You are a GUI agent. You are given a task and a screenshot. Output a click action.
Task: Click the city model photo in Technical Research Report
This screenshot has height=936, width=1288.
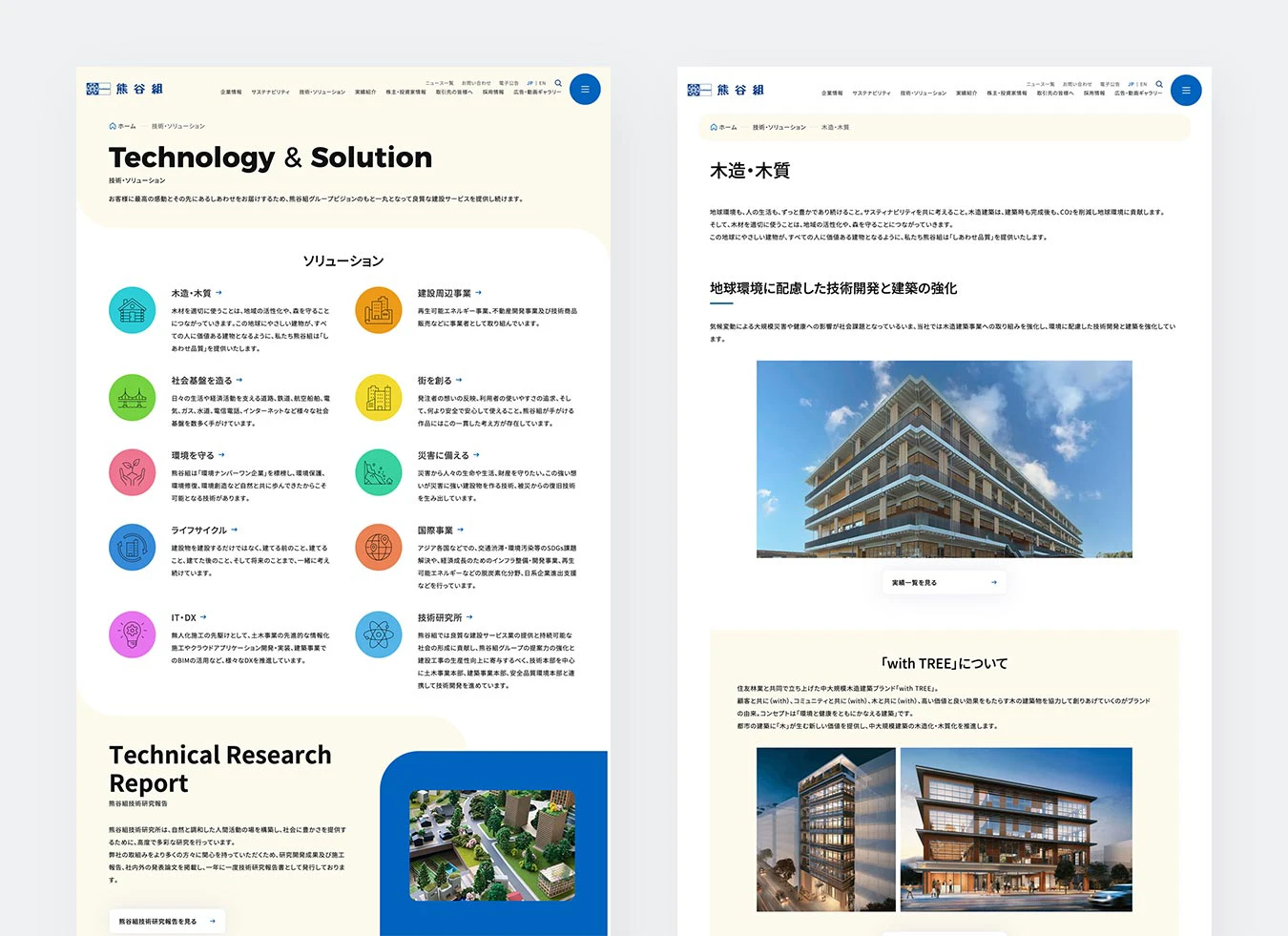click(492, 845)
